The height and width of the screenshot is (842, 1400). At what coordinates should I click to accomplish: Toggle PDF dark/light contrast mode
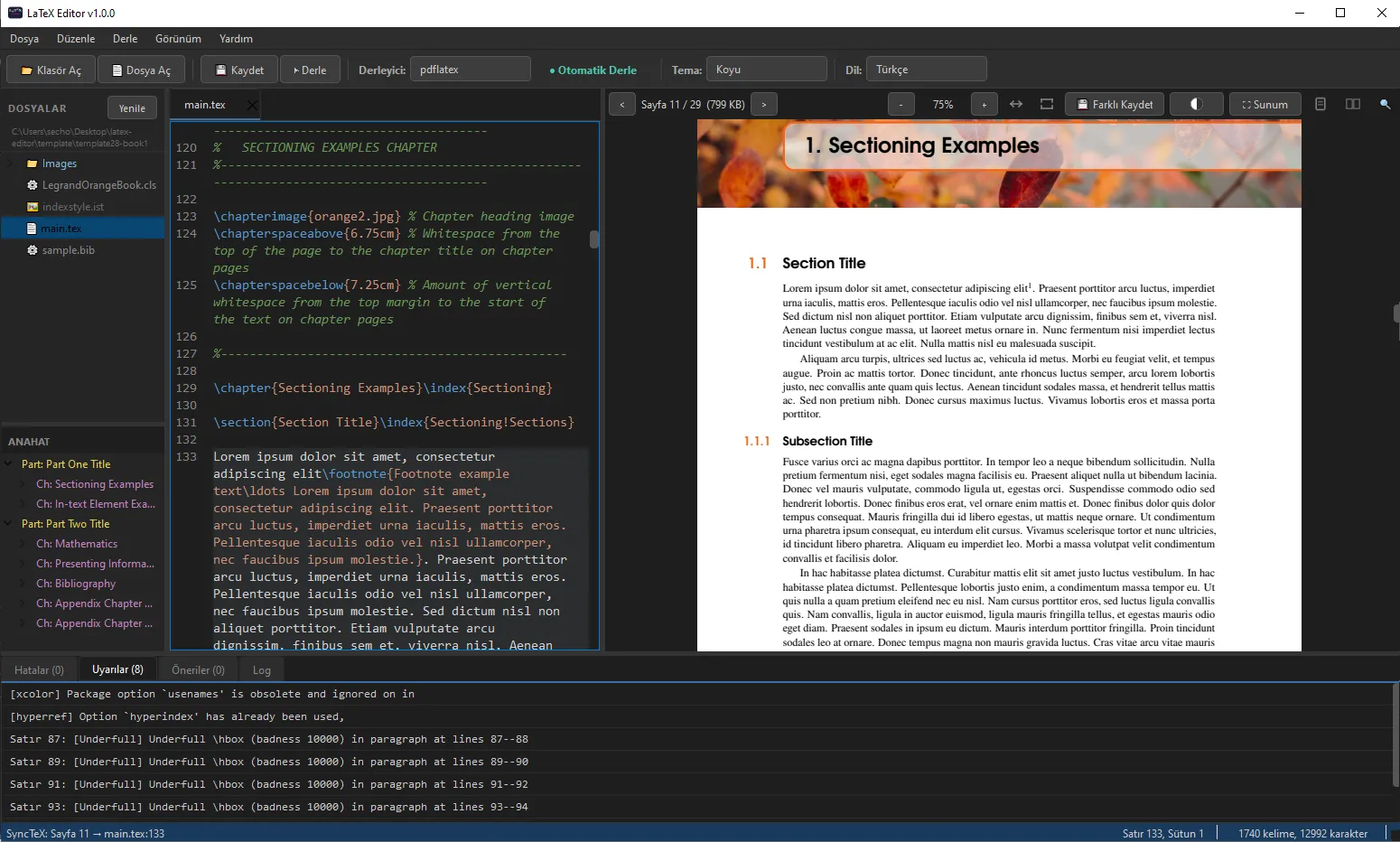(1196, 104)
